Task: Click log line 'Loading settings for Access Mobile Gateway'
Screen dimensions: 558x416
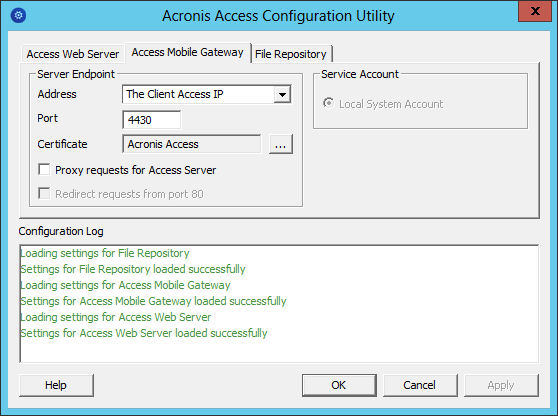Action: point(125,285)
